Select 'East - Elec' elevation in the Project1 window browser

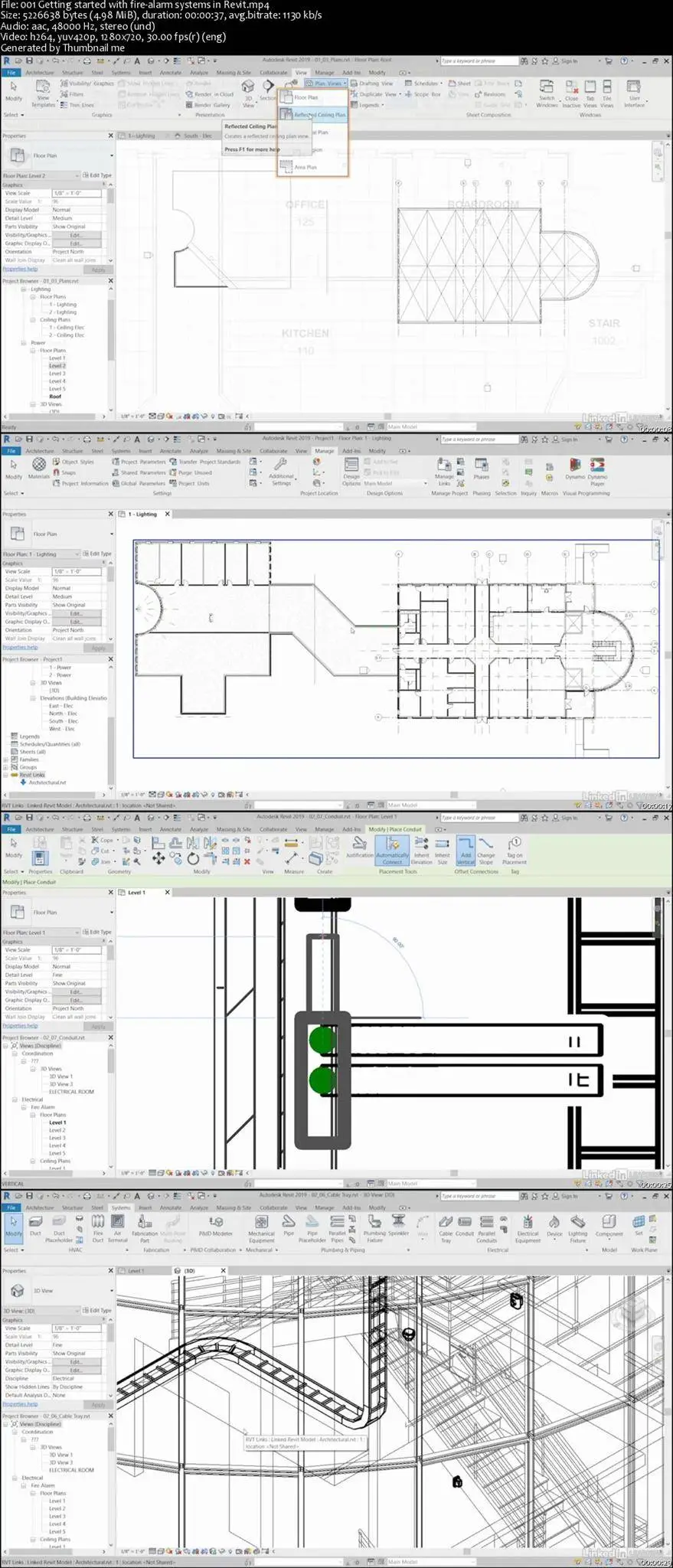60,706
